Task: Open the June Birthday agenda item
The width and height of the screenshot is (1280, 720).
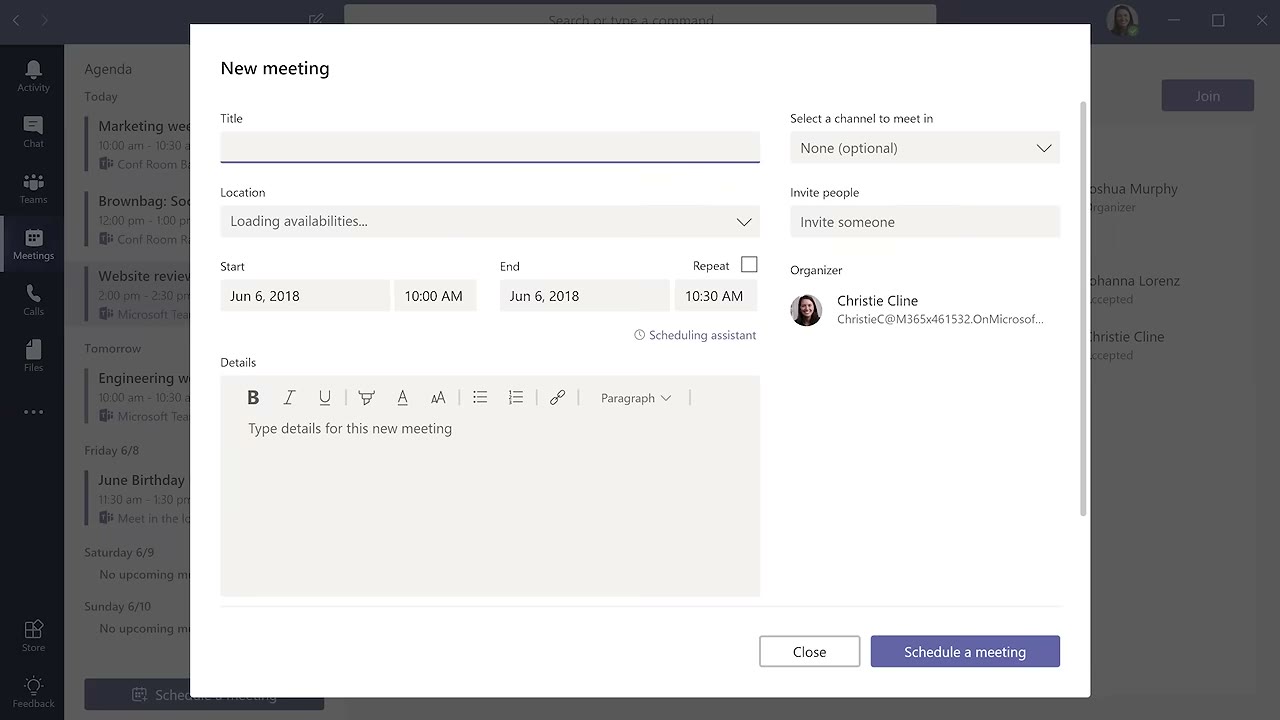Action: [x=139, y=498]
